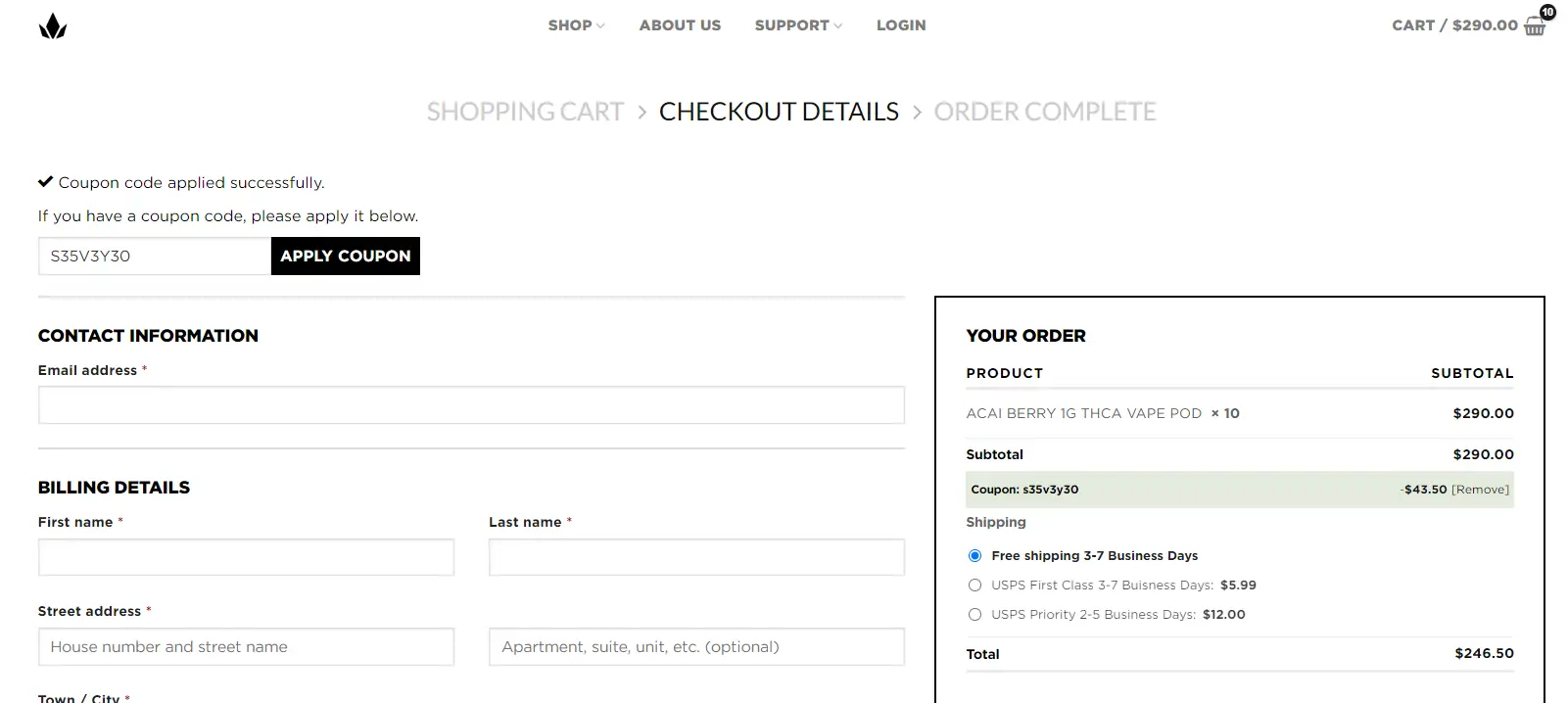Expand the Shop dropdown menu

point(576,25)
